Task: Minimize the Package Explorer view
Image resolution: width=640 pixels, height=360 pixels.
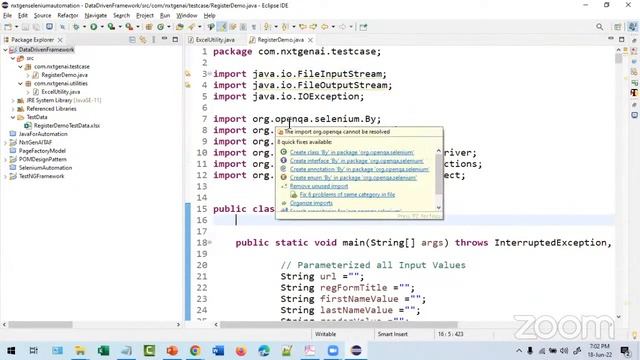Action: (164, 39)
